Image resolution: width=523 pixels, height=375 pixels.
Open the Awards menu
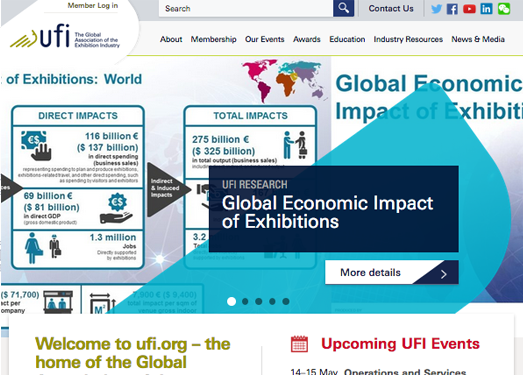pos(307,39)
